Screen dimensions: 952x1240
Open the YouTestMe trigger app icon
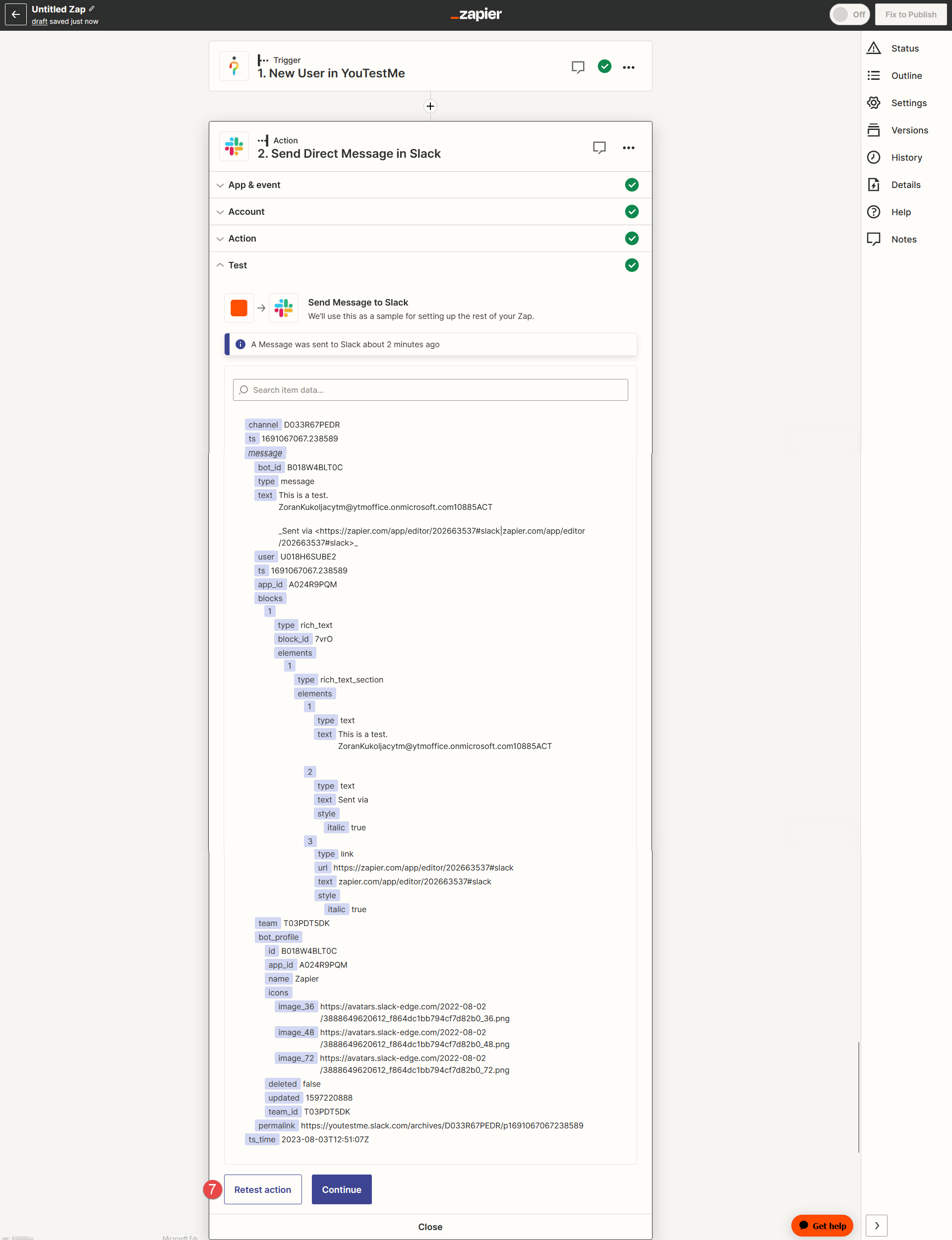(234, 66)
